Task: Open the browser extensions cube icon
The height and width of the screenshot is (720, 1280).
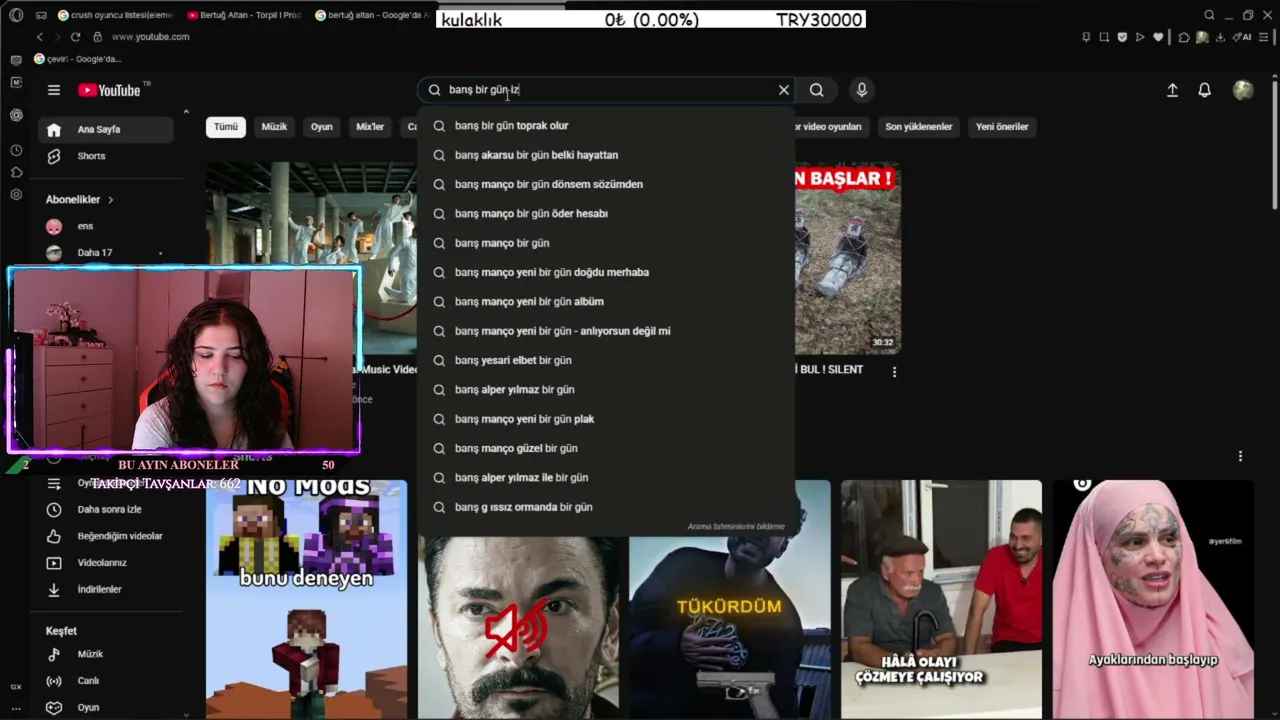Action: click(x=1184, y=37)
